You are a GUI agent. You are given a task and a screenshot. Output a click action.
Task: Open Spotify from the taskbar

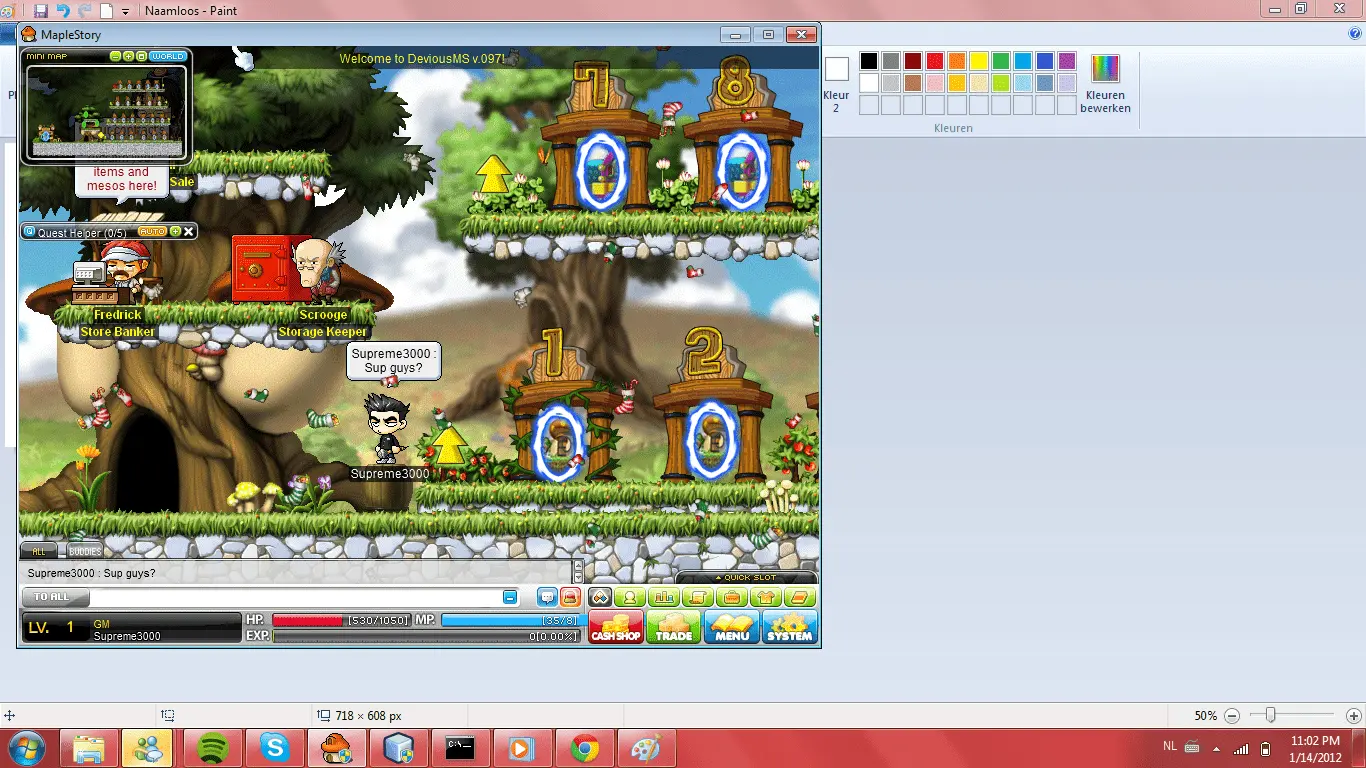click(x=212, y=748)
